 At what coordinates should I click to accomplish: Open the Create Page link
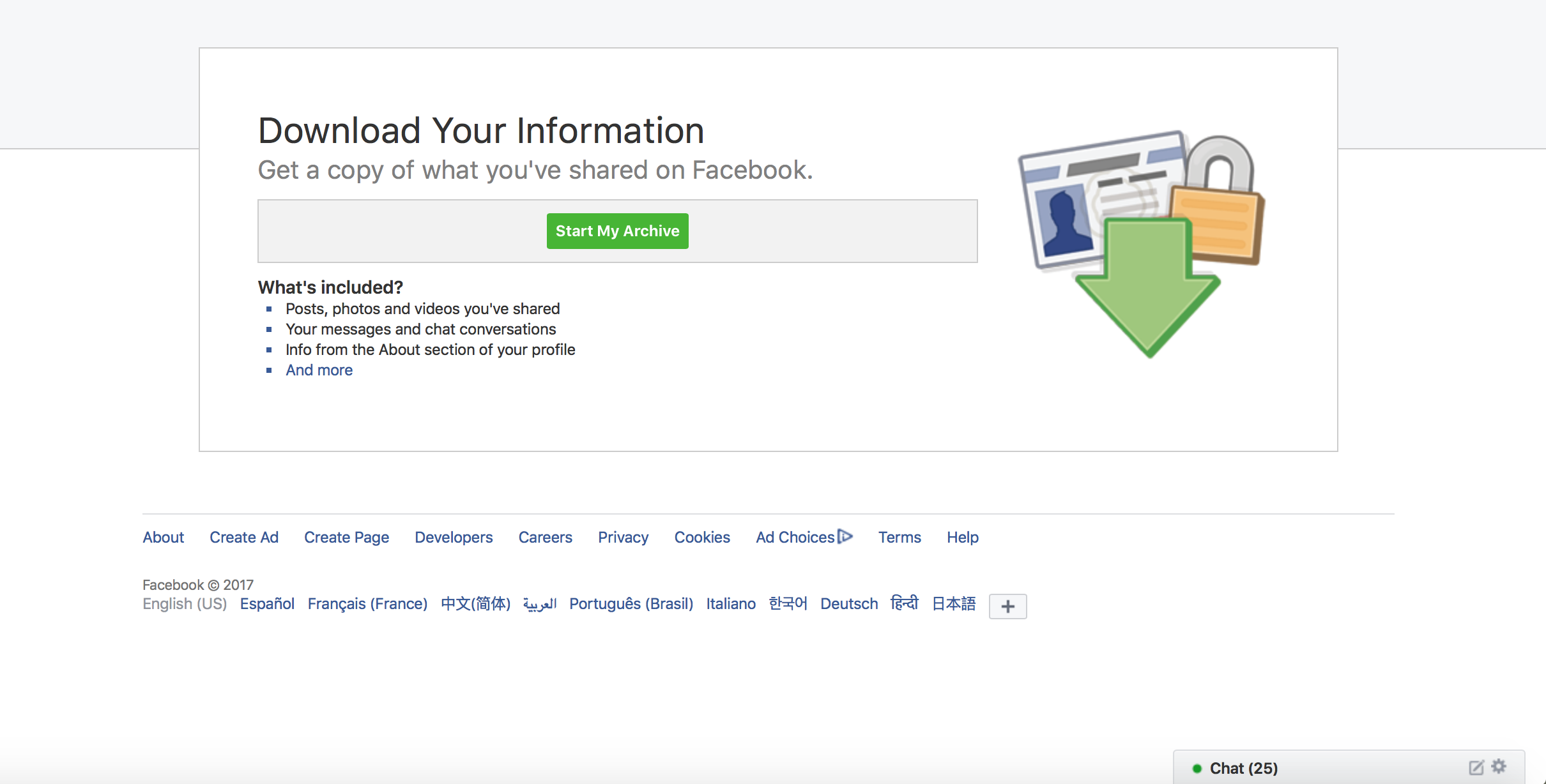[346, 538]
